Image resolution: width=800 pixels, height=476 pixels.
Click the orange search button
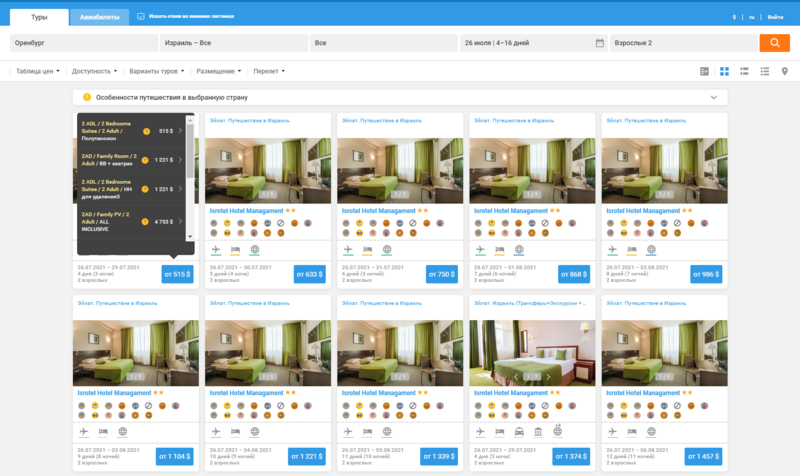pyautogui.click(x=774, y=43)
